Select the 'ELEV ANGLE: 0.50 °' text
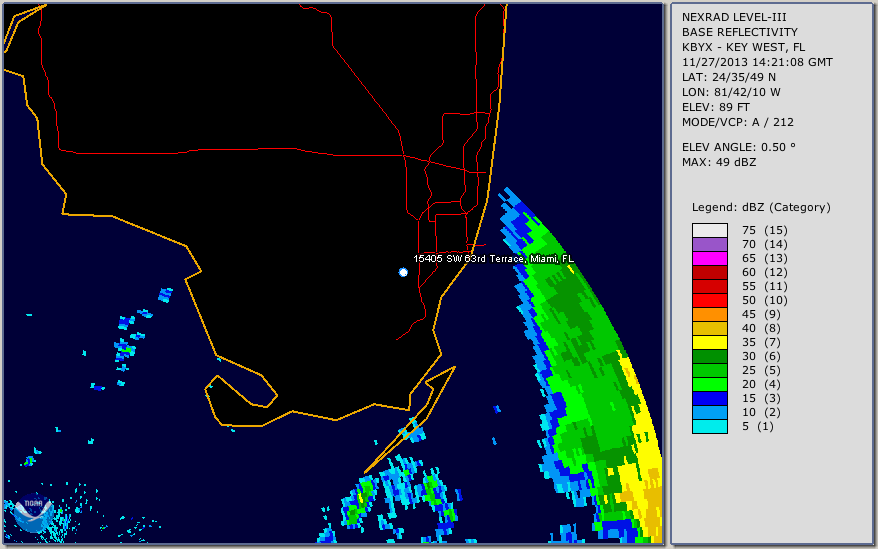The height and width of the screenshot is (549, 878). (739, 147)
